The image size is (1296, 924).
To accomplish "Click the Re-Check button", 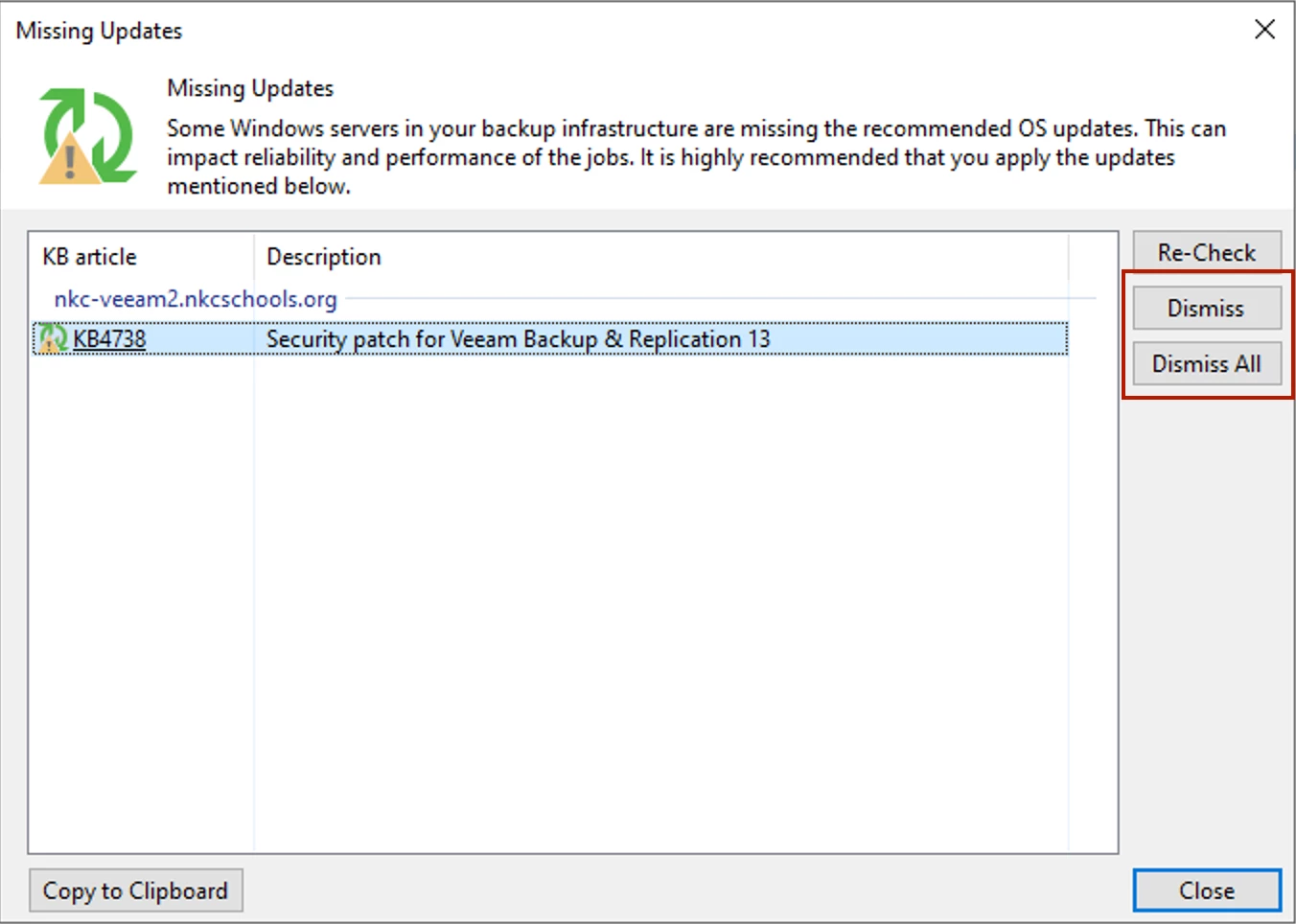I will 1207,252.
